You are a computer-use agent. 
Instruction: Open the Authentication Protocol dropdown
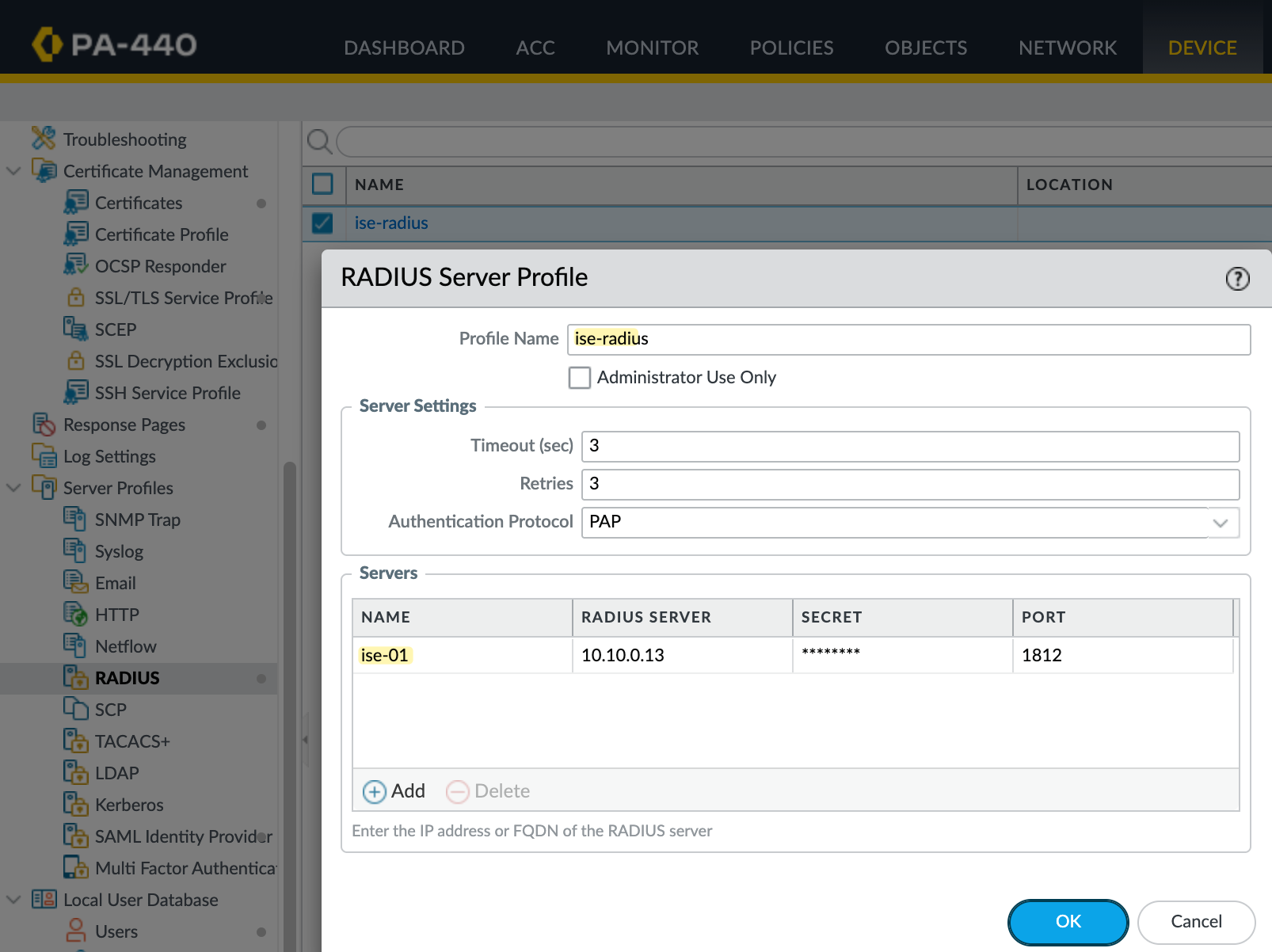(1221, 523)
